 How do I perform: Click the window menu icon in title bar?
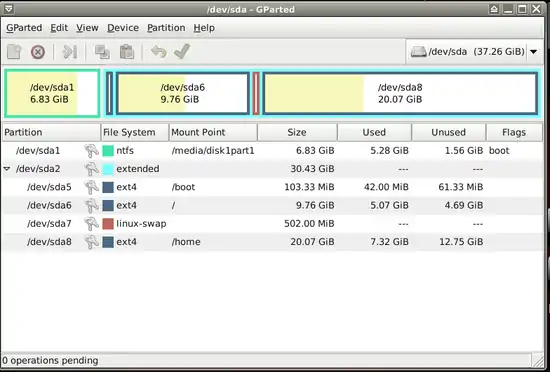(8, 9)
